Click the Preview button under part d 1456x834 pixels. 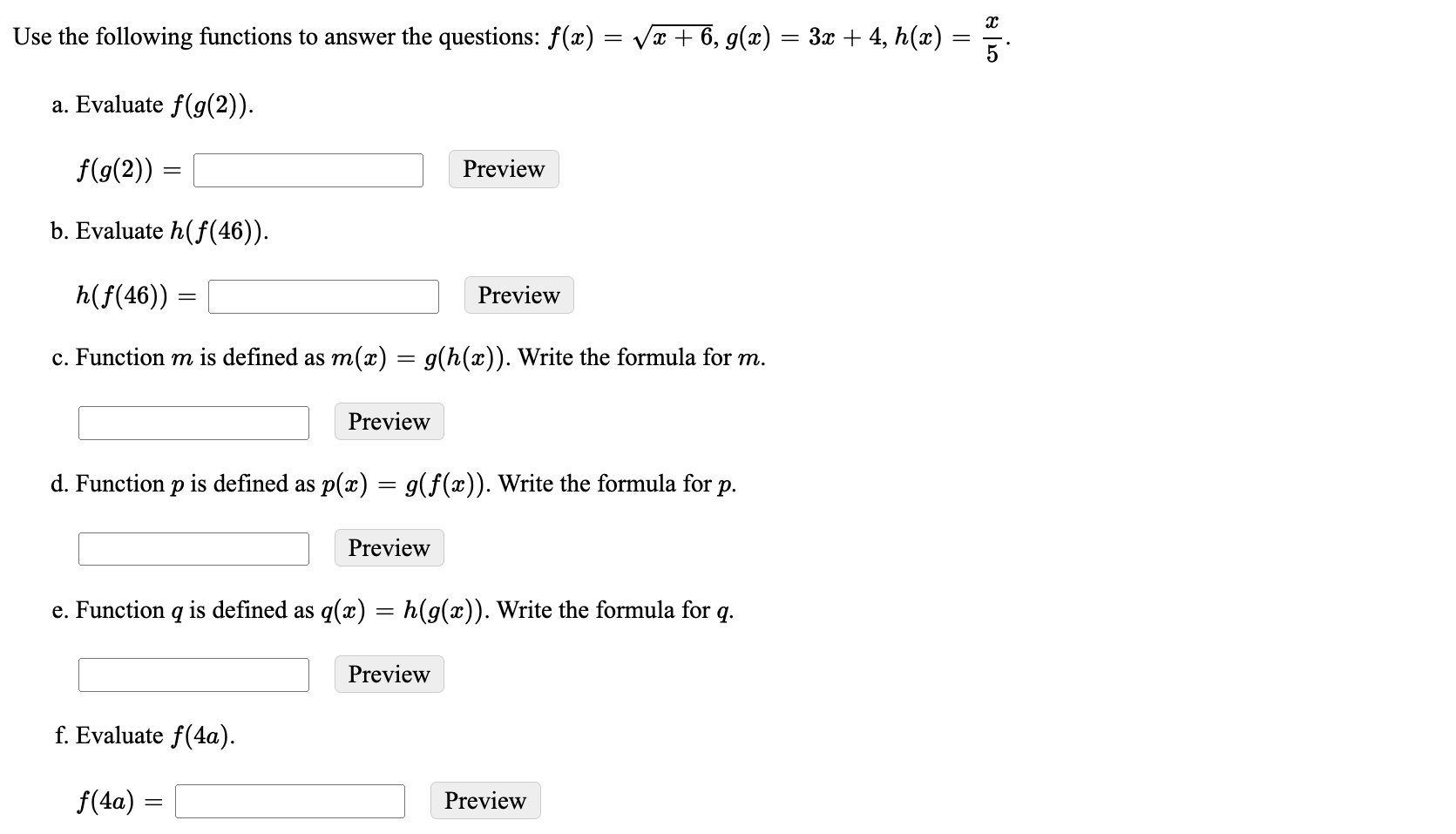pyautogui.click(x=389, y=547)
